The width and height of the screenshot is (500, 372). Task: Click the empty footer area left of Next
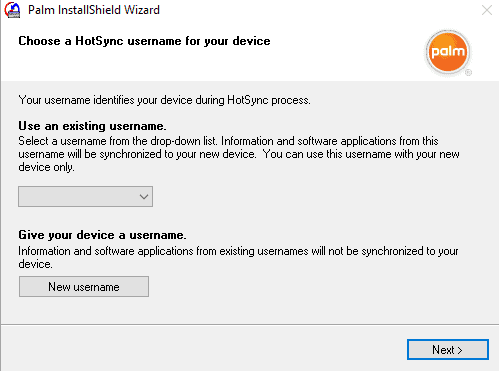click(200, 349)
